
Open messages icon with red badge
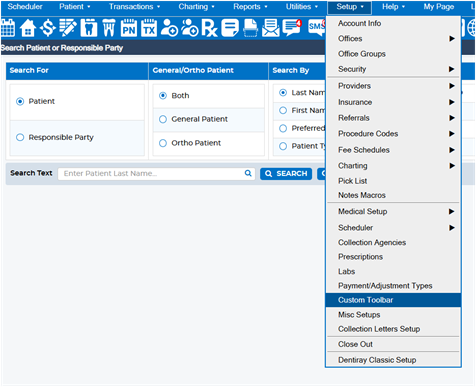click(x=292, y=28)
